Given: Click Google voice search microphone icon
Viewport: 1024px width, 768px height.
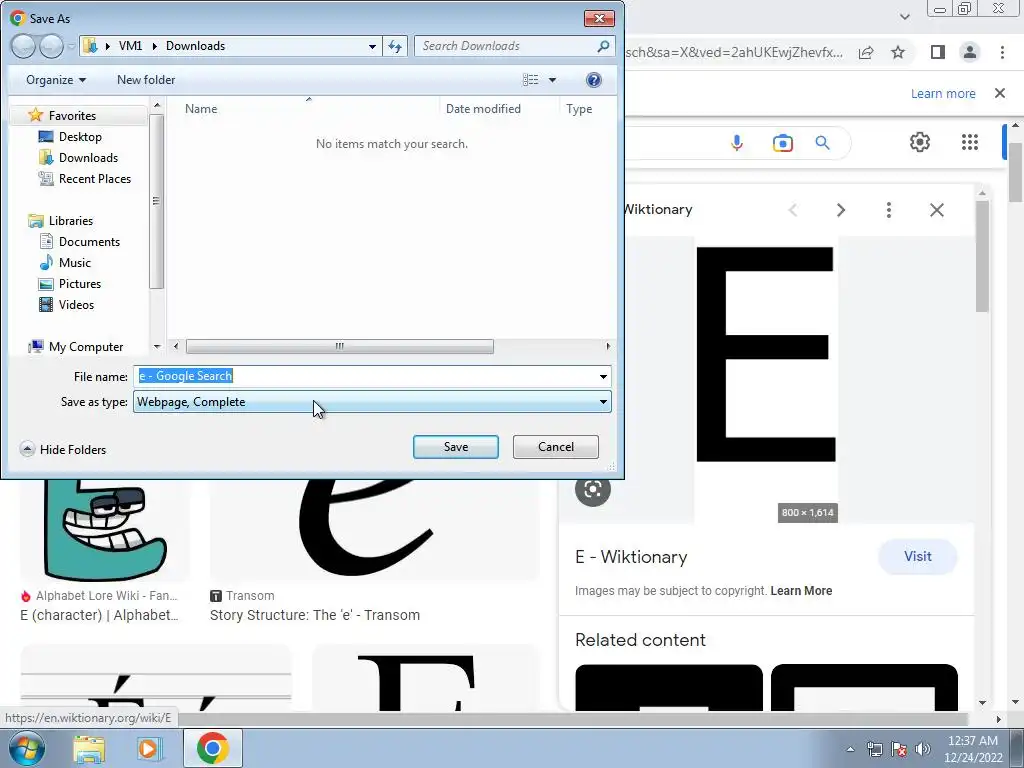Looking at the screenshot, I should click(x=737, y=142).
